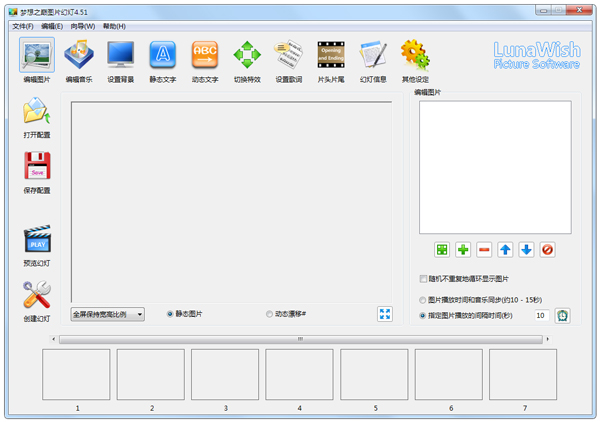Select thumbnail slot 6

(x=449, y=375)
